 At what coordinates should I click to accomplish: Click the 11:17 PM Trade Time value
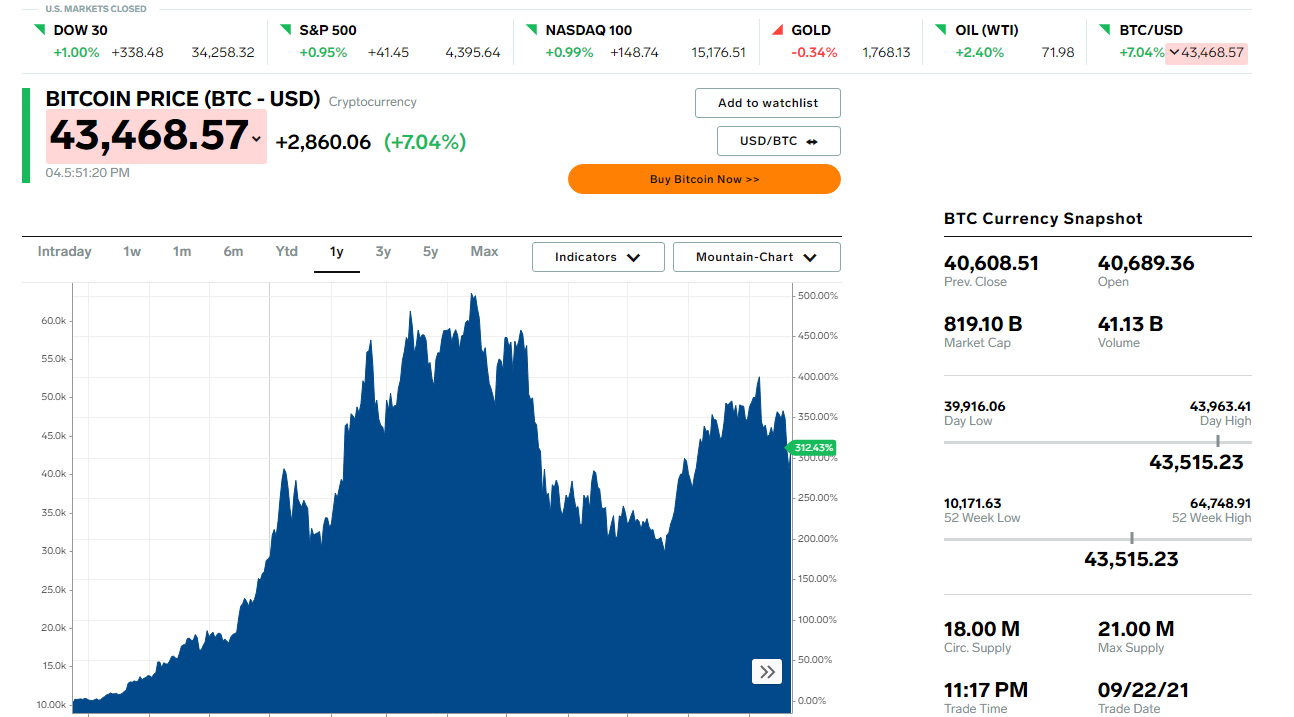pos(986,690)
